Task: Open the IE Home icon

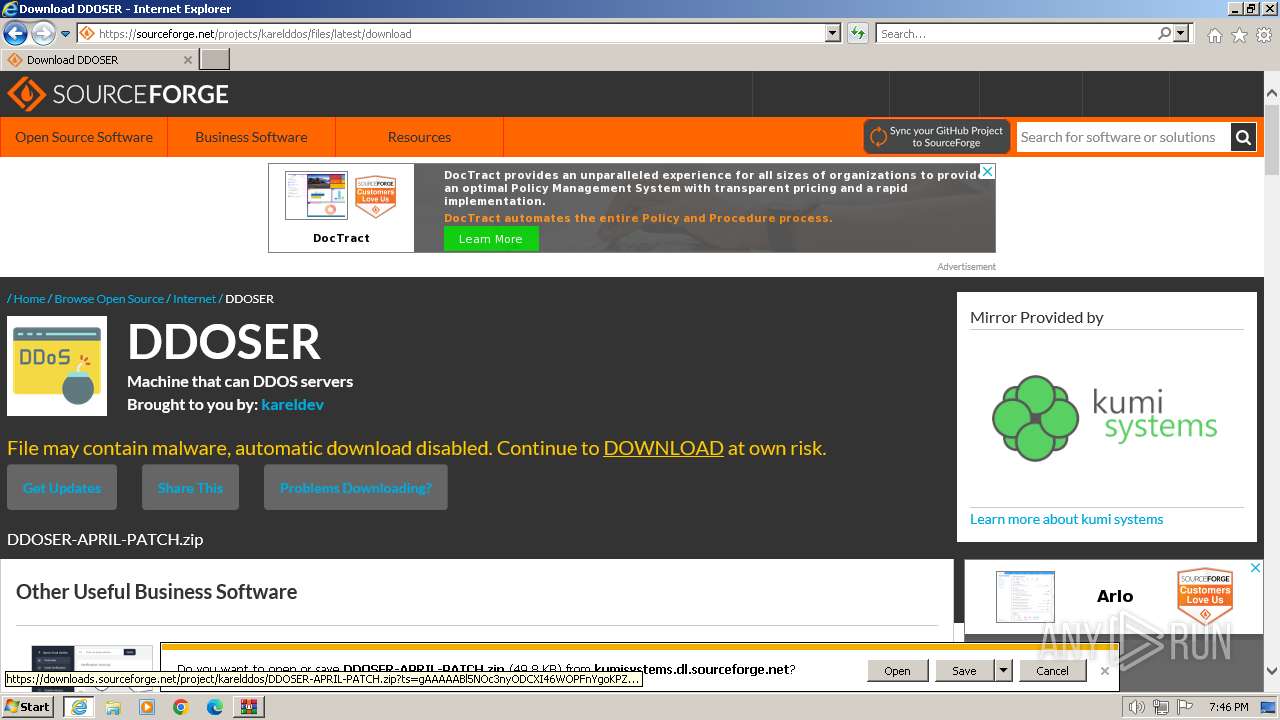Action: pyautogui.click(x=1214, y=35)
